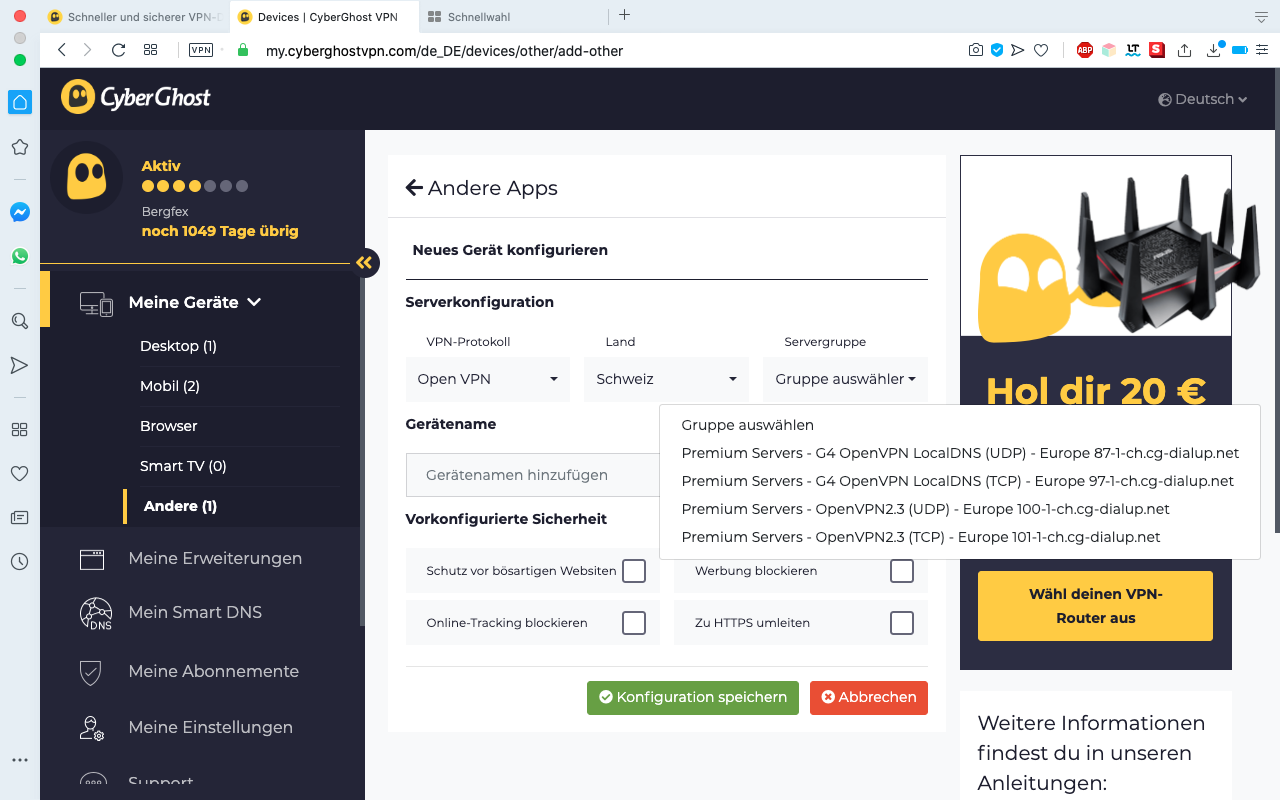Click the back arrow next to Andere Apps

coord(414,188)
